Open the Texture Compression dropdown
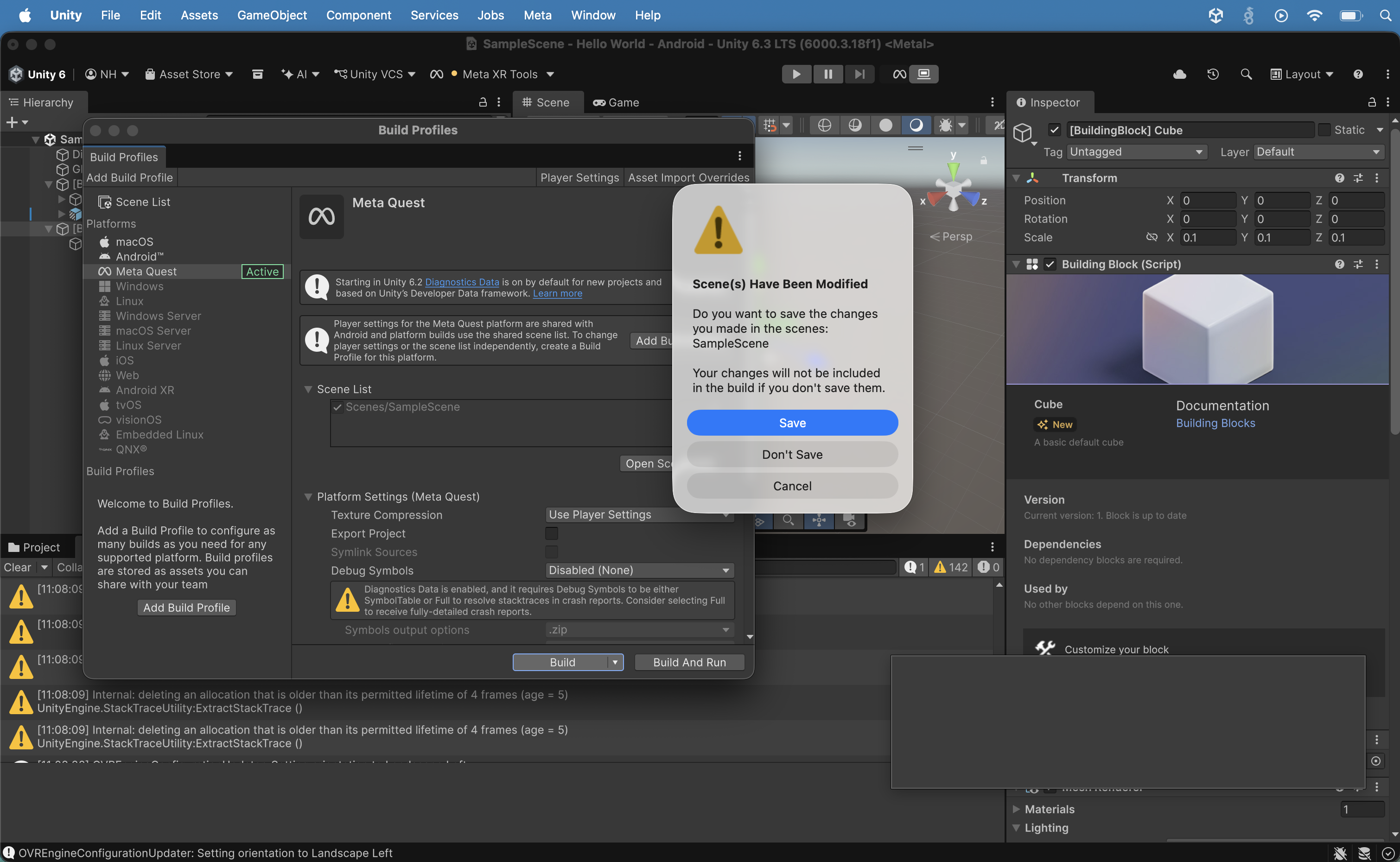The image size is (1400, 862). click(639, 515)
